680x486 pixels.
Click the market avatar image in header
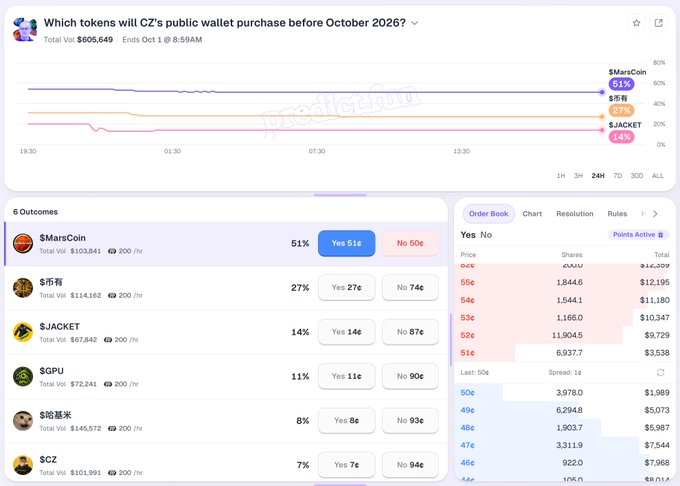click(25, 29)
